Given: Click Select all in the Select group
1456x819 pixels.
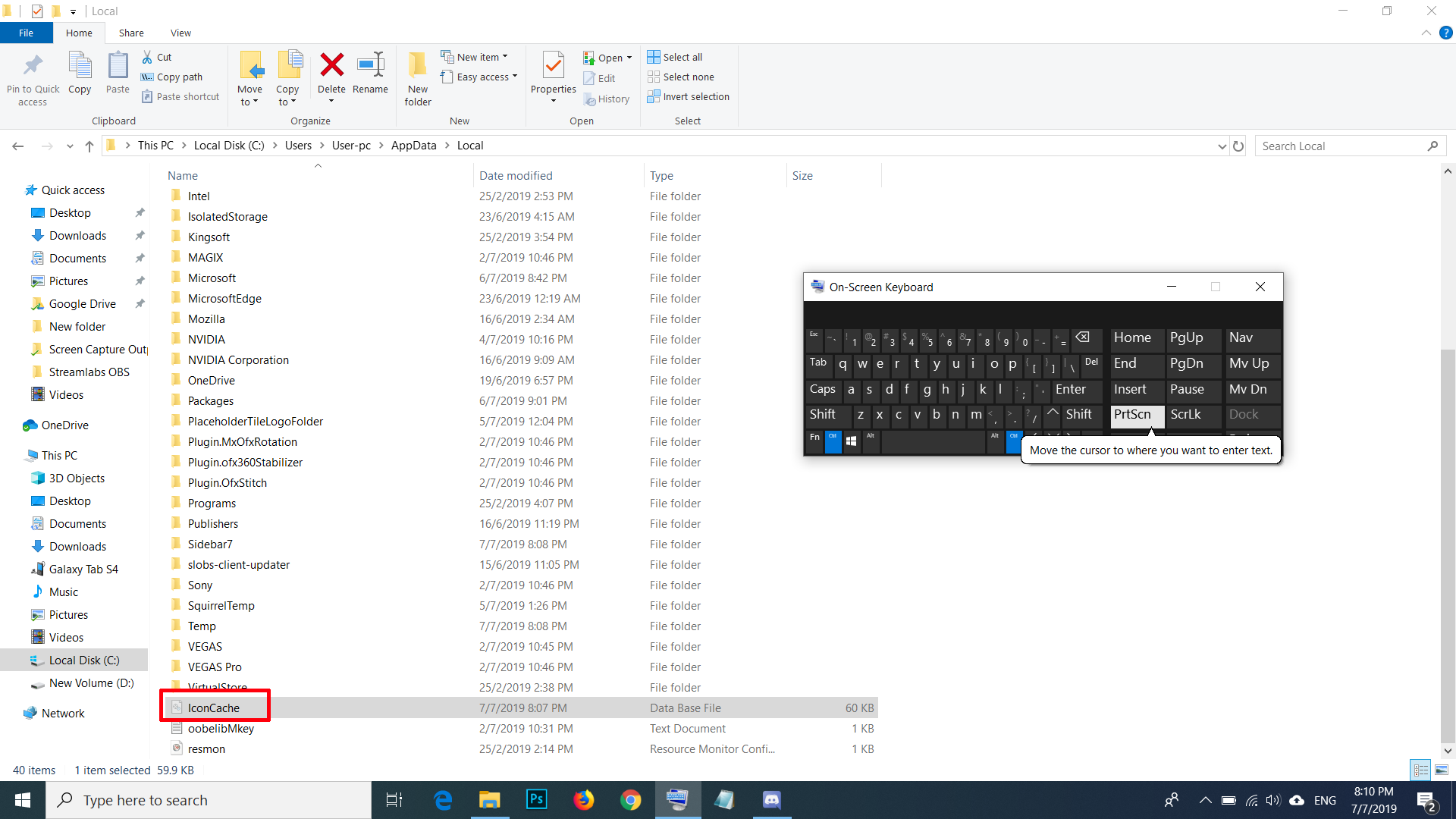Looking at the screenshot, I should coord(675,56).
